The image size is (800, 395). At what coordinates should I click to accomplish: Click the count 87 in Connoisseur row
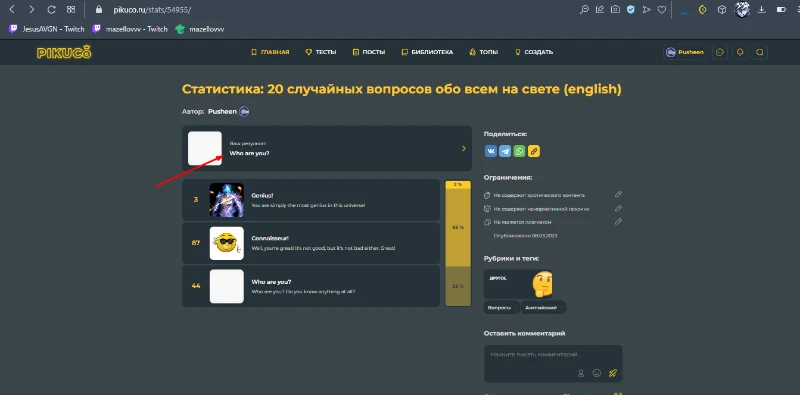196,243
